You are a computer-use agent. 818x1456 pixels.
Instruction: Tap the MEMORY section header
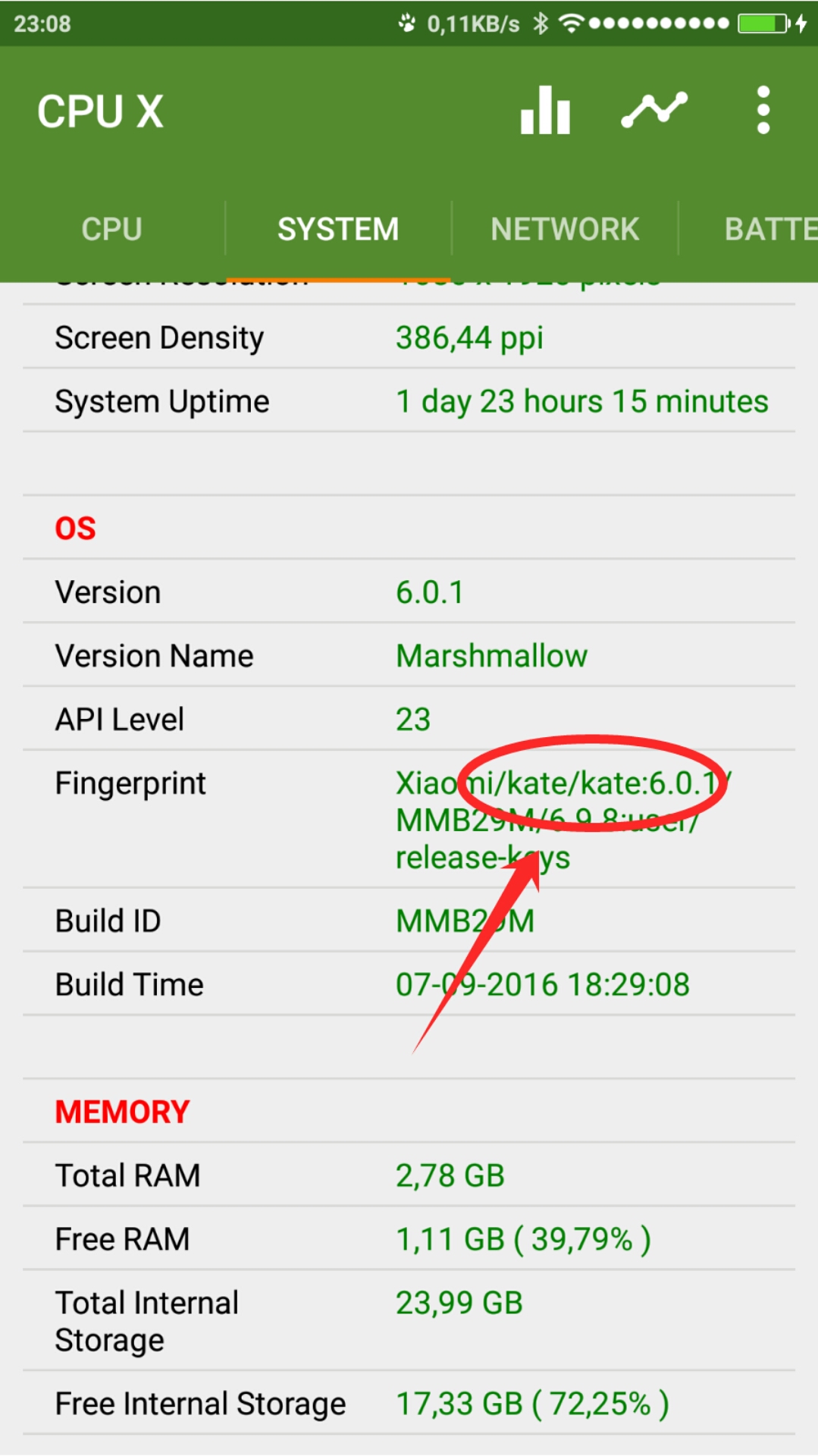click(122, 1112)
